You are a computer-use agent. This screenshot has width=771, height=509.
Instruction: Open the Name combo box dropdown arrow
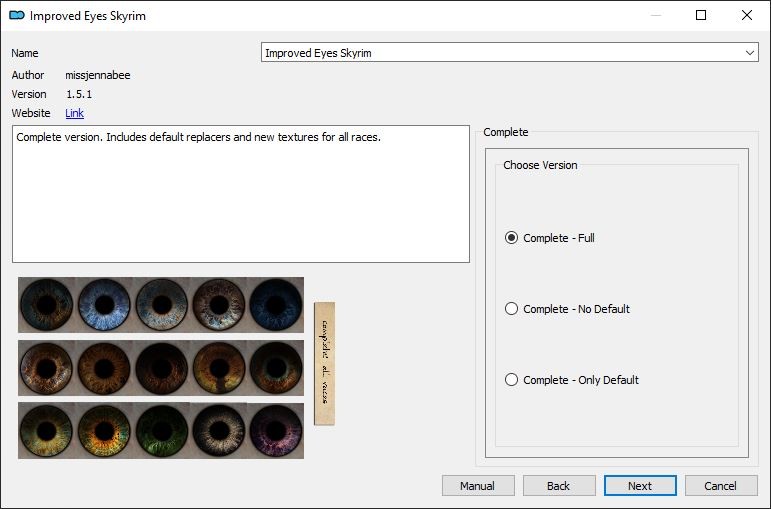(x=749, y=53)
